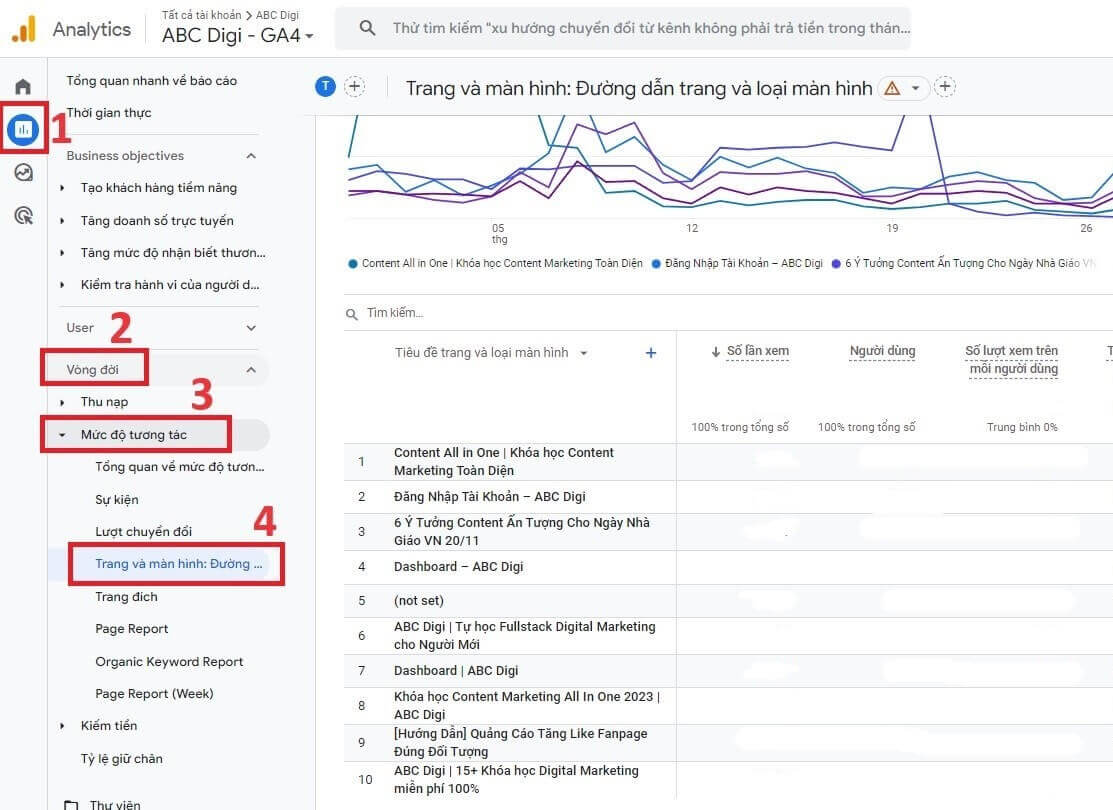Image resolution: width=1113 pixels, height=810 pixels.
Task: Click ABC Digi breadcrumb link
Action: [x=278, y=15]
